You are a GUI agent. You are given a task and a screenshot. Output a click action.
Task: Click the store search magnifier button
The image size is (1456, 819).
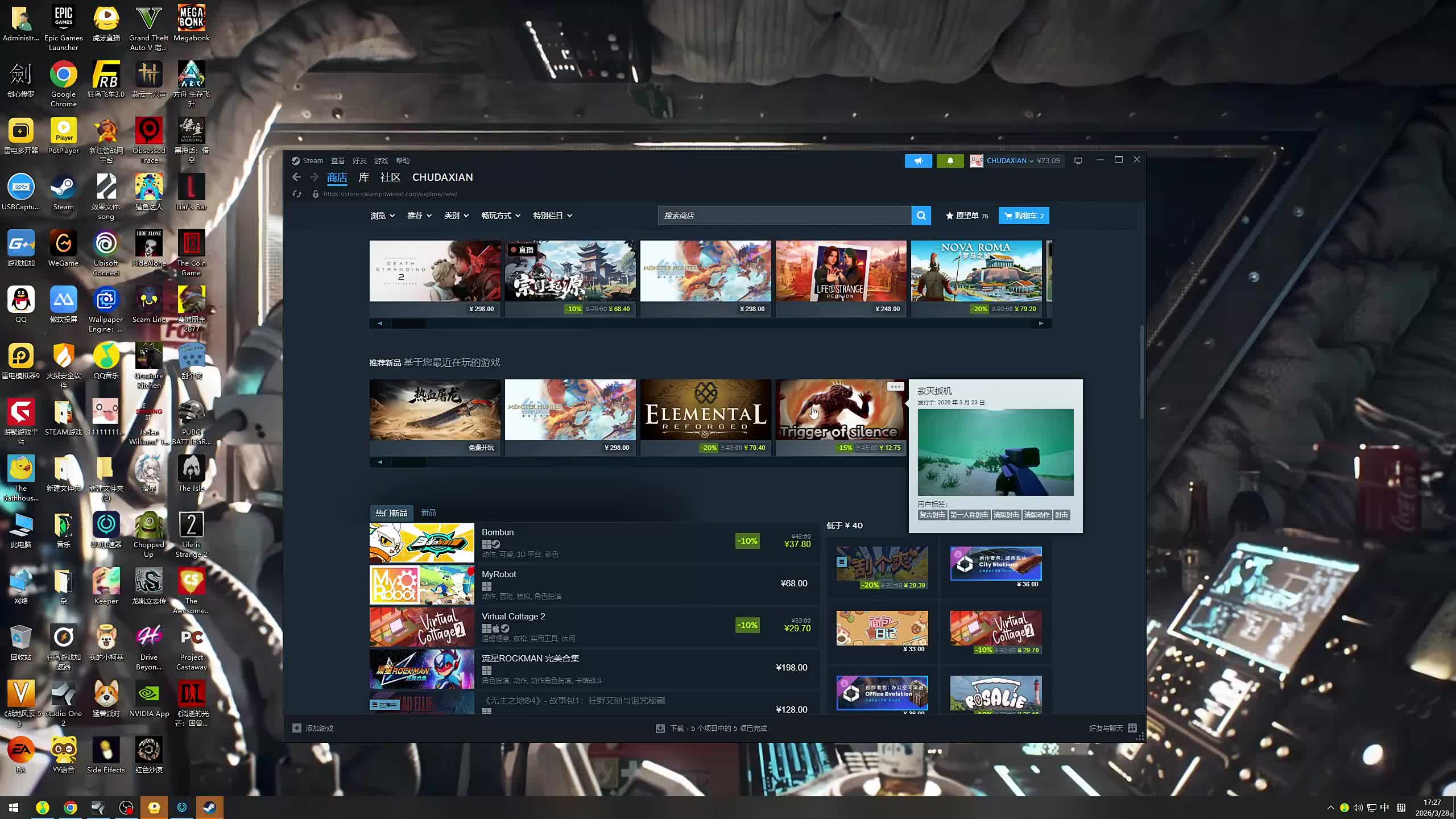921,216
